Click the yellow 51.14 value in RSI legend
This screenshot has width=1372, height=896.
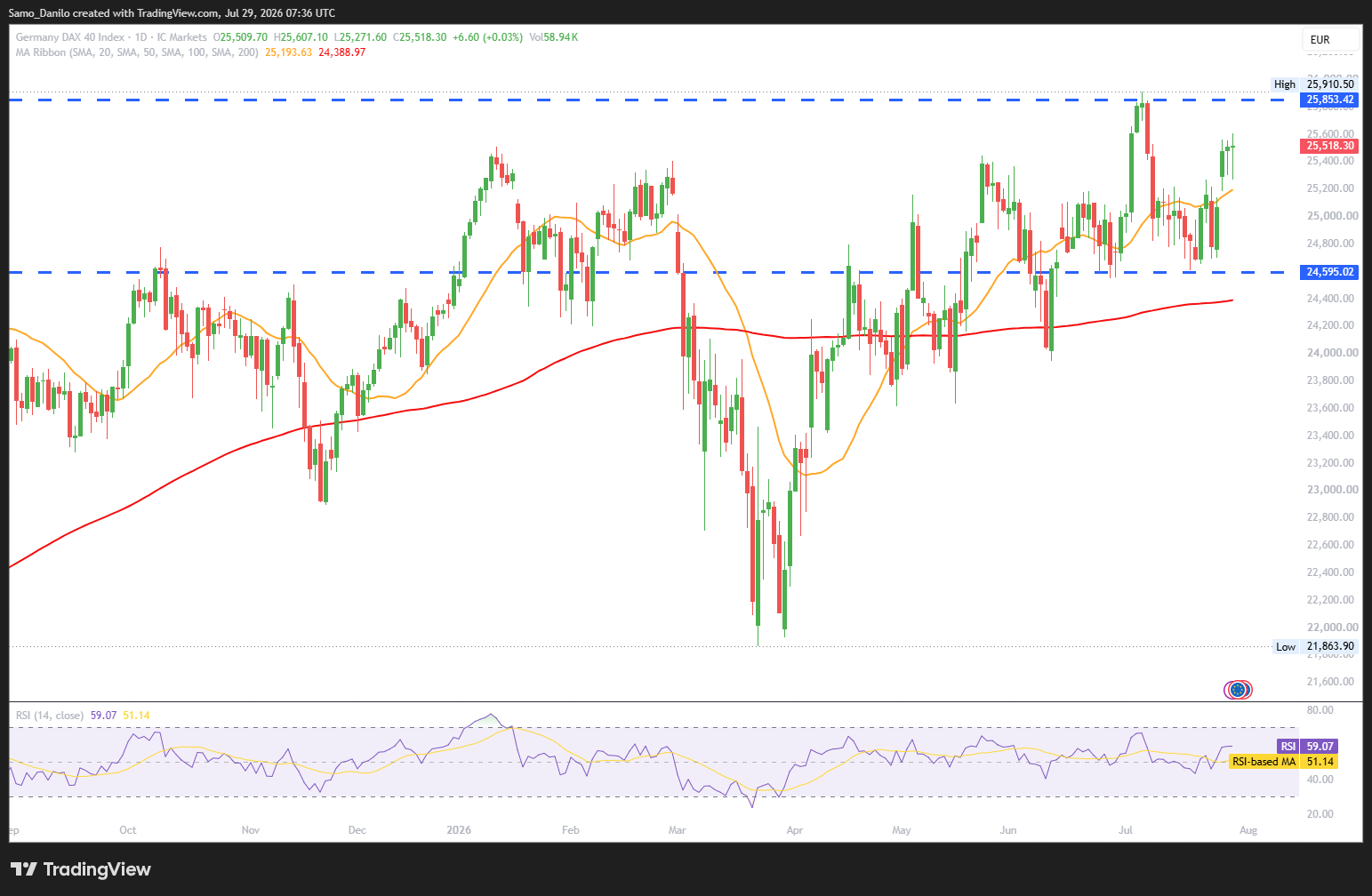[136, 716]
